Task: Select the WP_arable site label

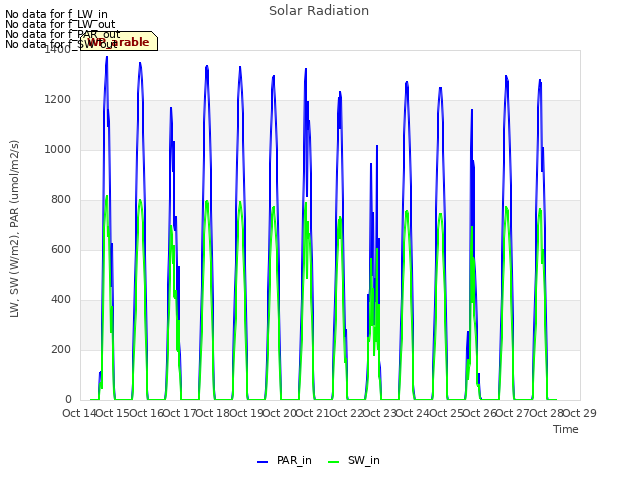Action: (x=119, y=42)
